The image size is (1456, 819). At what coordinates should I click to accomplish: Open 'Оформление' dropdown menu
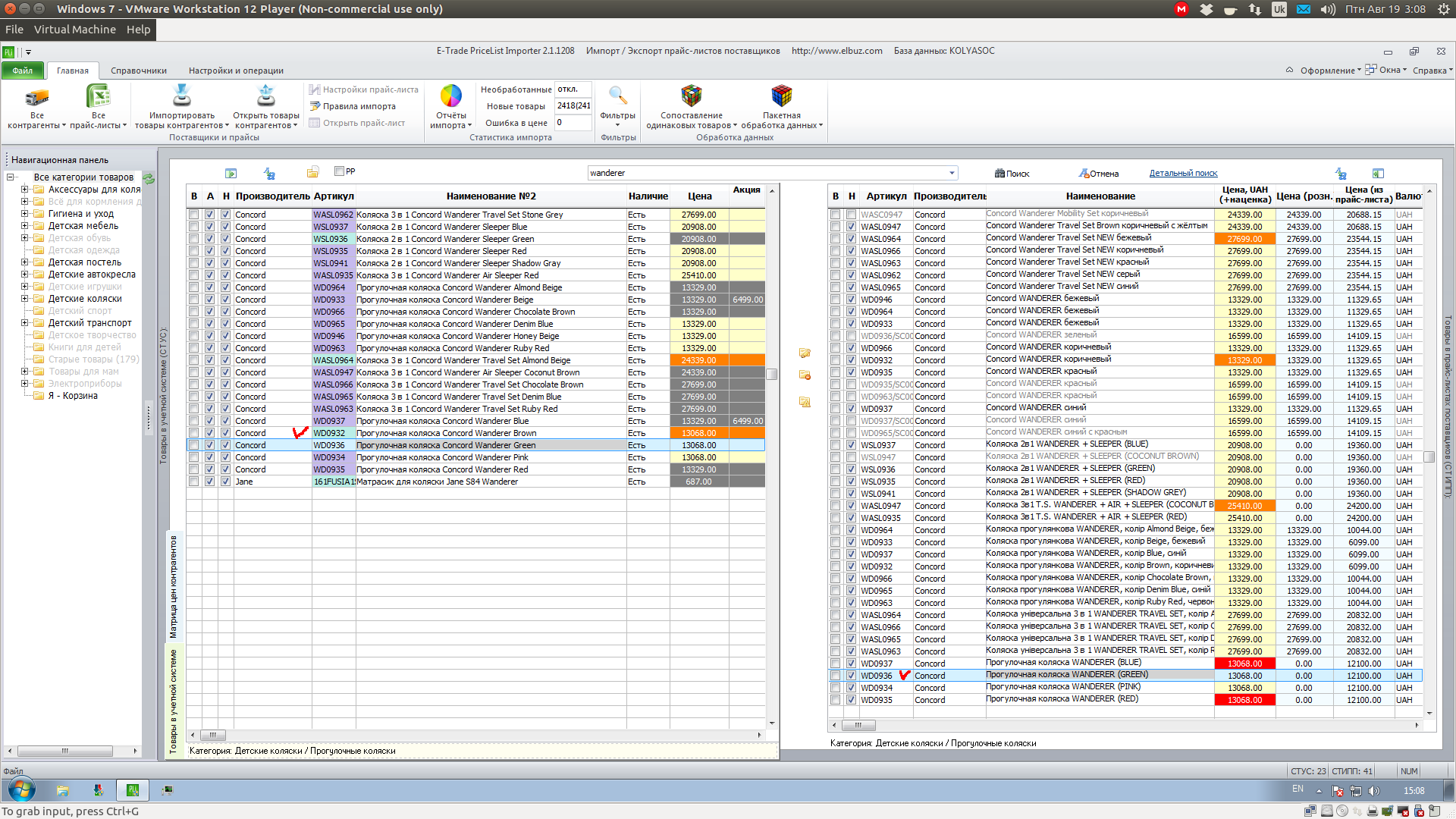click(x=1331, y=71)
